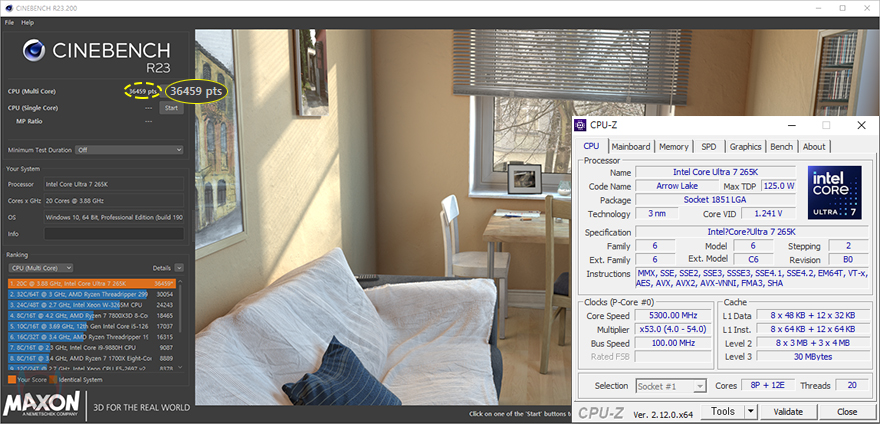Click the processor Name field in CPU-Z
The width and height of the screenshot is (880, 424).
click(x=716, y=172)
